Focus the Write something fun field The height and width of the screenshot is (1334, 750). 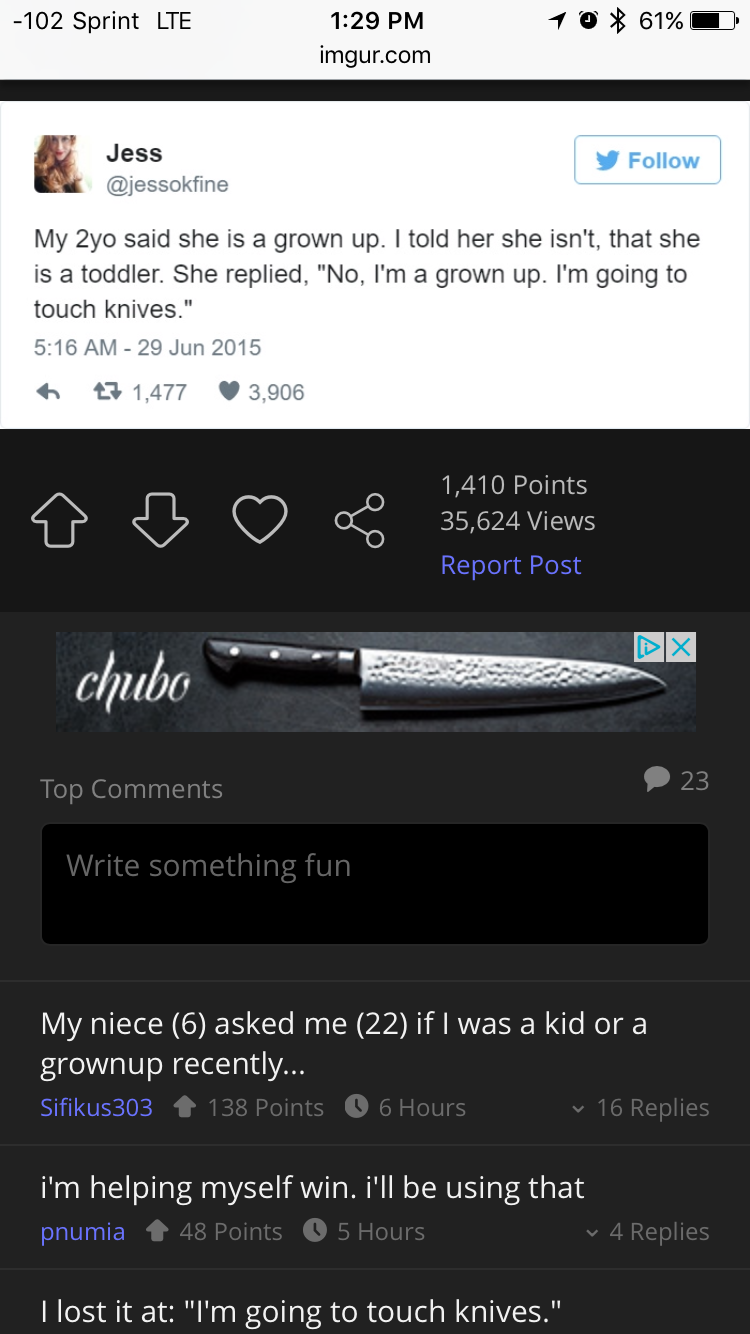click(374, 883)
